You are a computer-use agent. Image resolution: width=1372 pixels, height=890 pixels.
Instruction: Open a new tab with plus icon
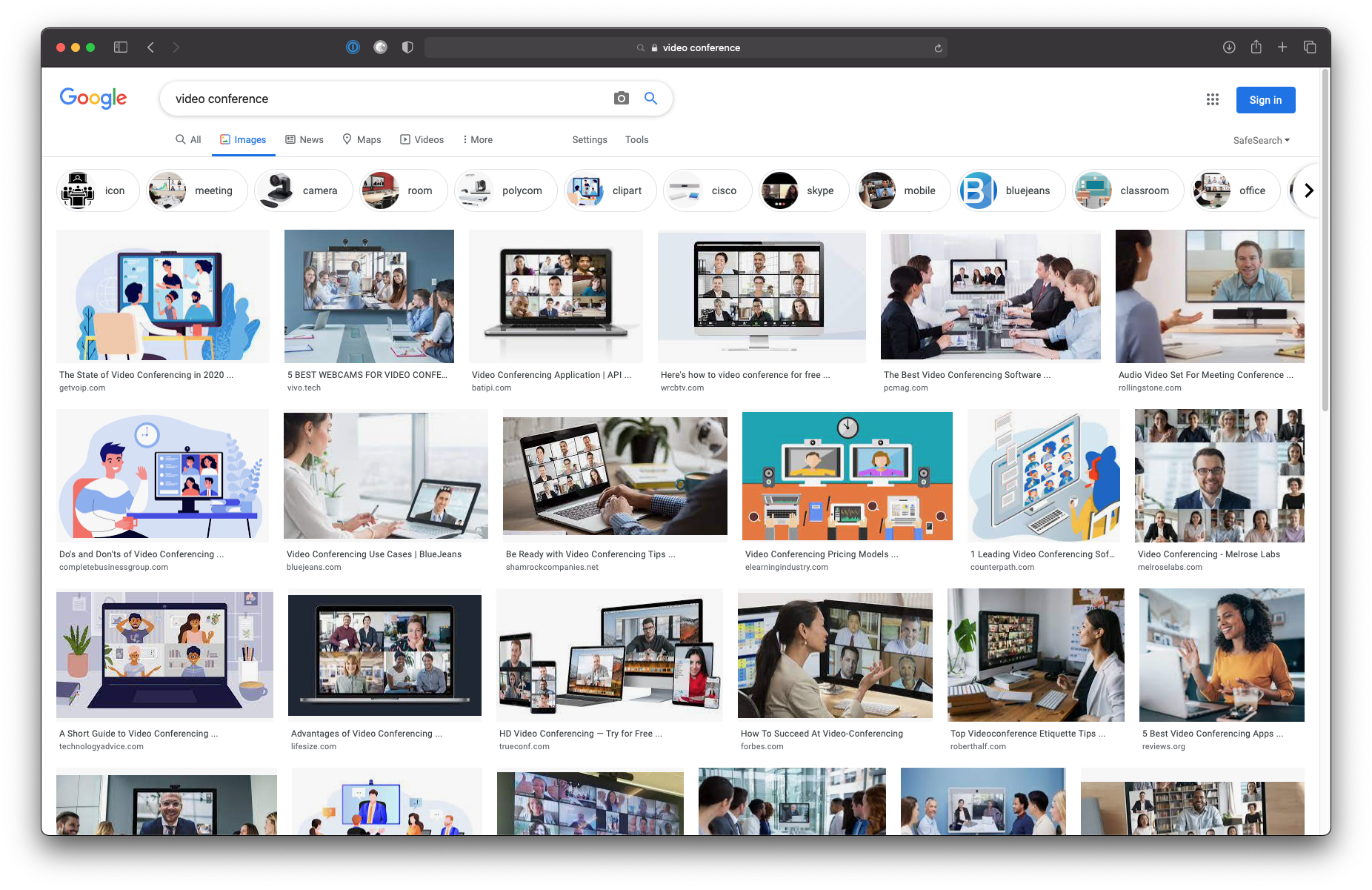click(x=1282, y=47)
